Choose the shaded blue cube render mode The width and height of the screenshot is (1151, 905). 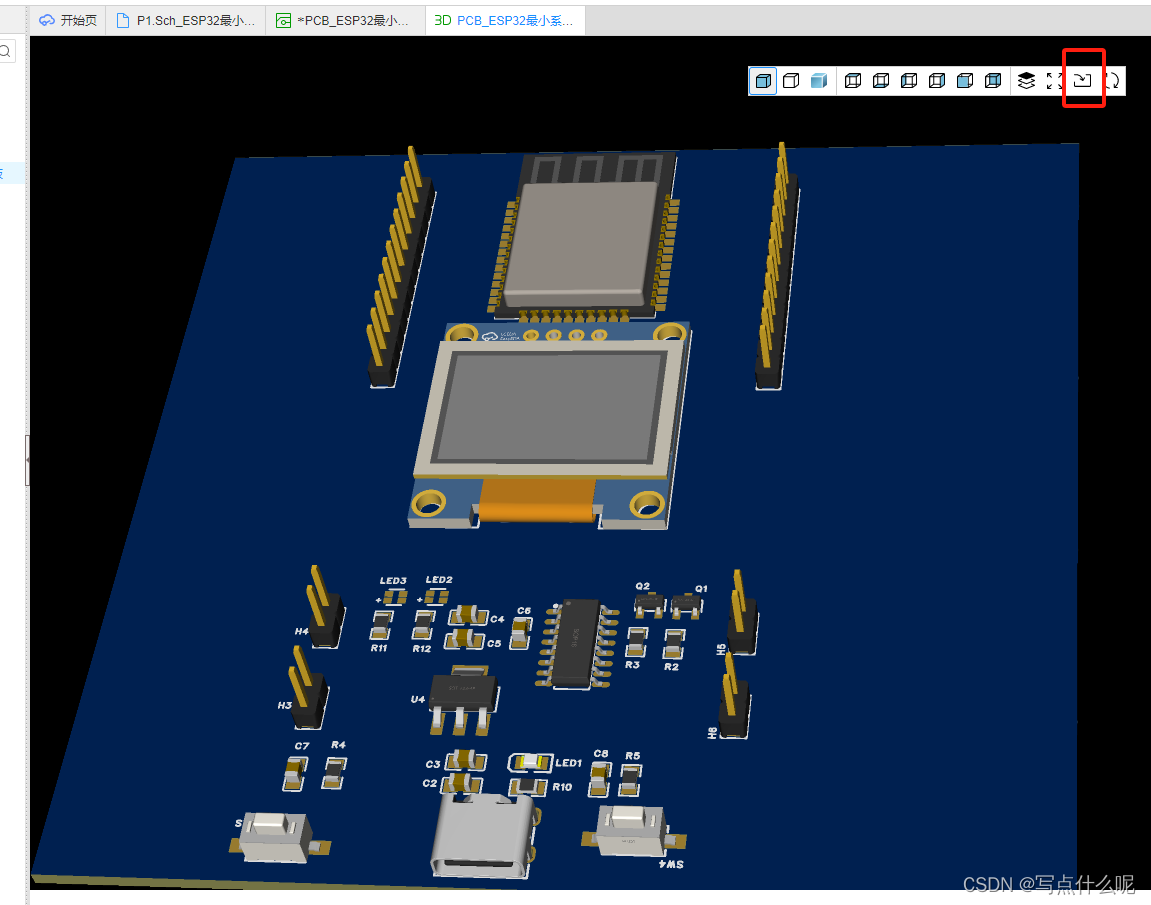[x=819, y=81]
